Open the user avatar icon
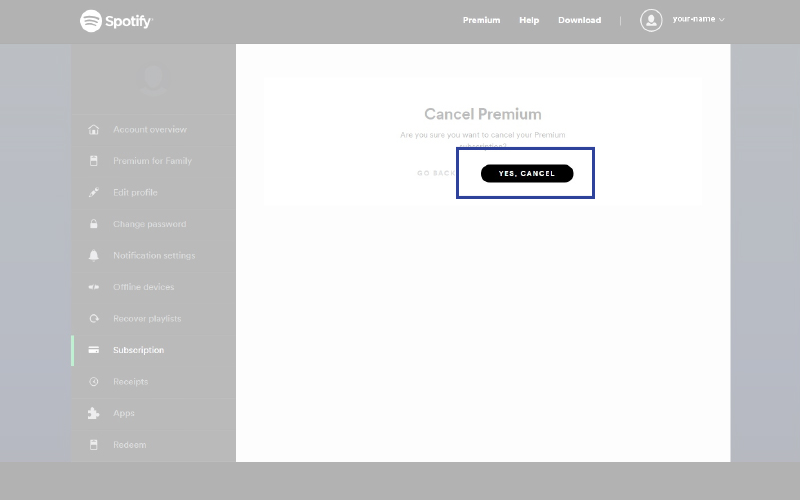Image resolution: width=800 pixels, height=500 pixels. (x=651, y=20)
